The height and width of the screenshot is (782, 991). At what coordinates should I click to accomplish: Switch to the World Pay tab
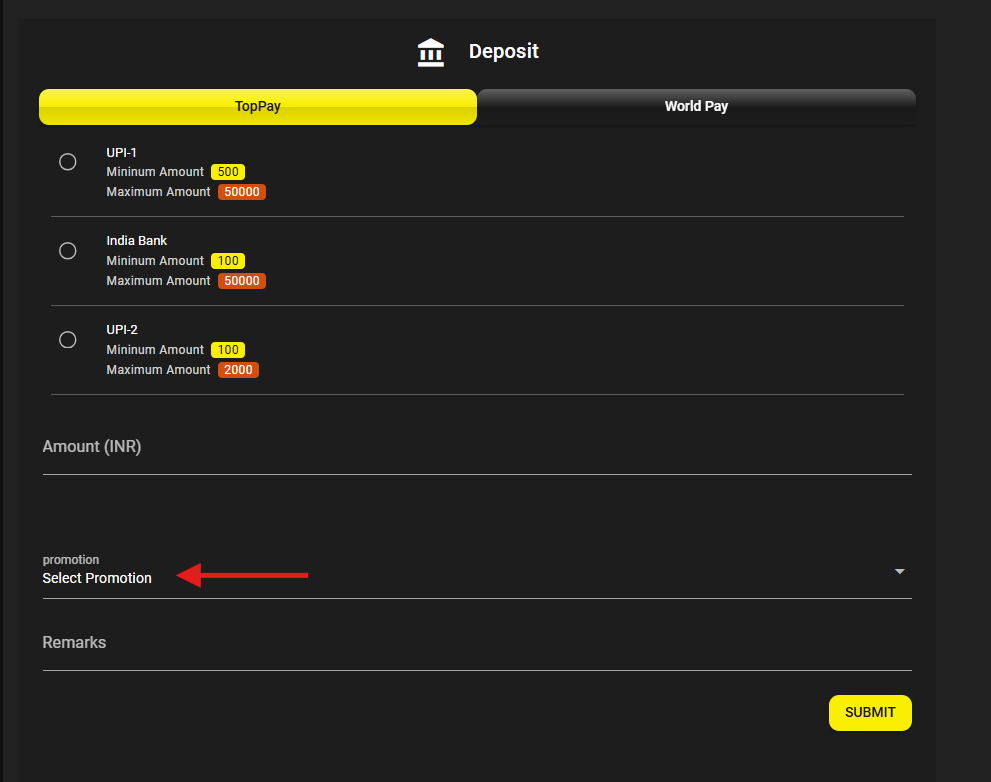coord(696,107)
